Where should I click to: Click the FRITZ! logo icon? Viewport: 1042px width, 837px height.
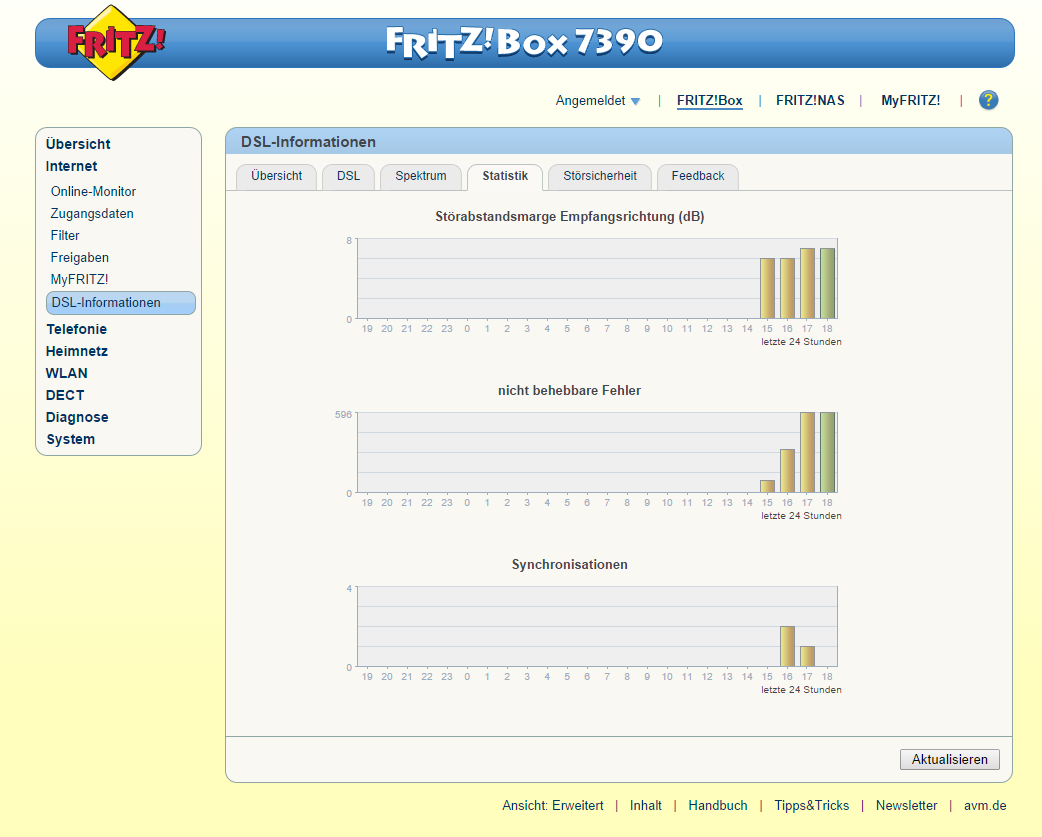pyautogui.click(x=116, y=43)
